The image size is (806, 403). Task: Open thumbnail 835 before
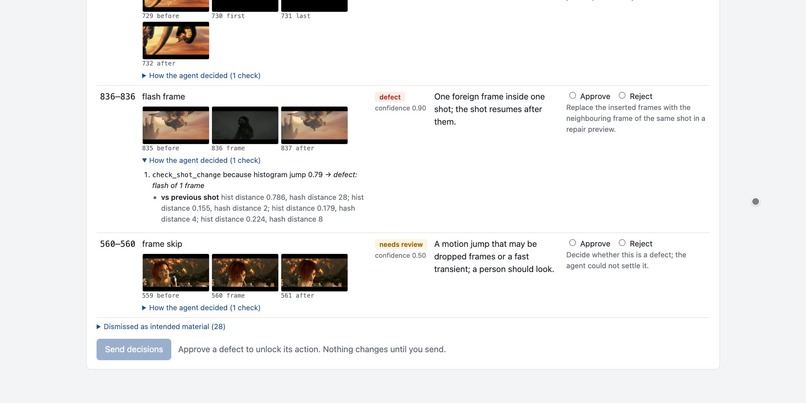coord(176,125)
